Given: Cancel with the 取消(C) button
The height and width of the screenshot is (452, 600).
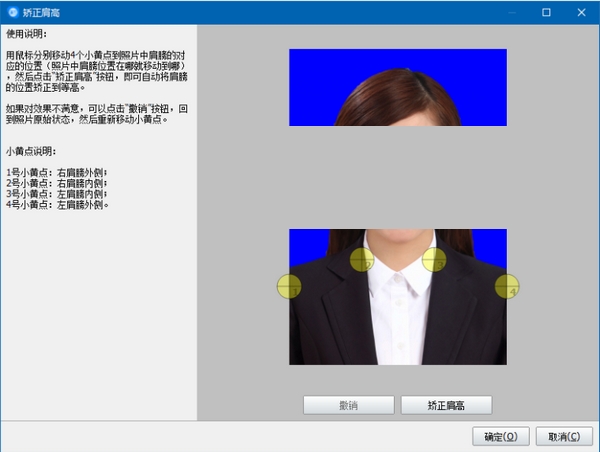Looking at the screenshot, I should coord(564,436).
